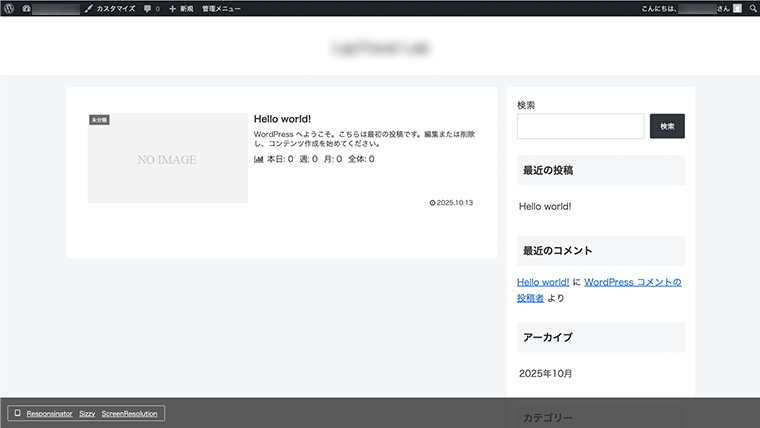This screenshot has width=760, height=428.
Task: Click the Sizzy link
Action: pos(87,413)
